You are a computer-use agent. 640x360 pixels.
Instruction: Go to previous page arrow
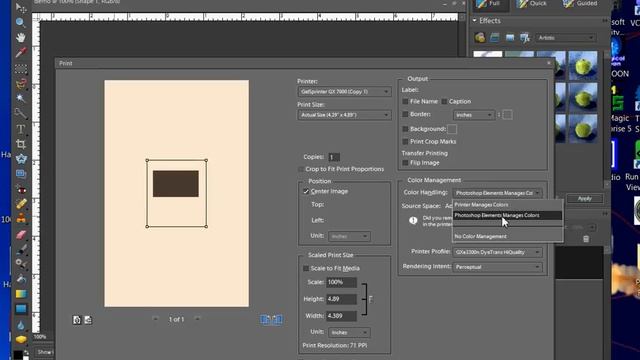click(x=155, y=319)
